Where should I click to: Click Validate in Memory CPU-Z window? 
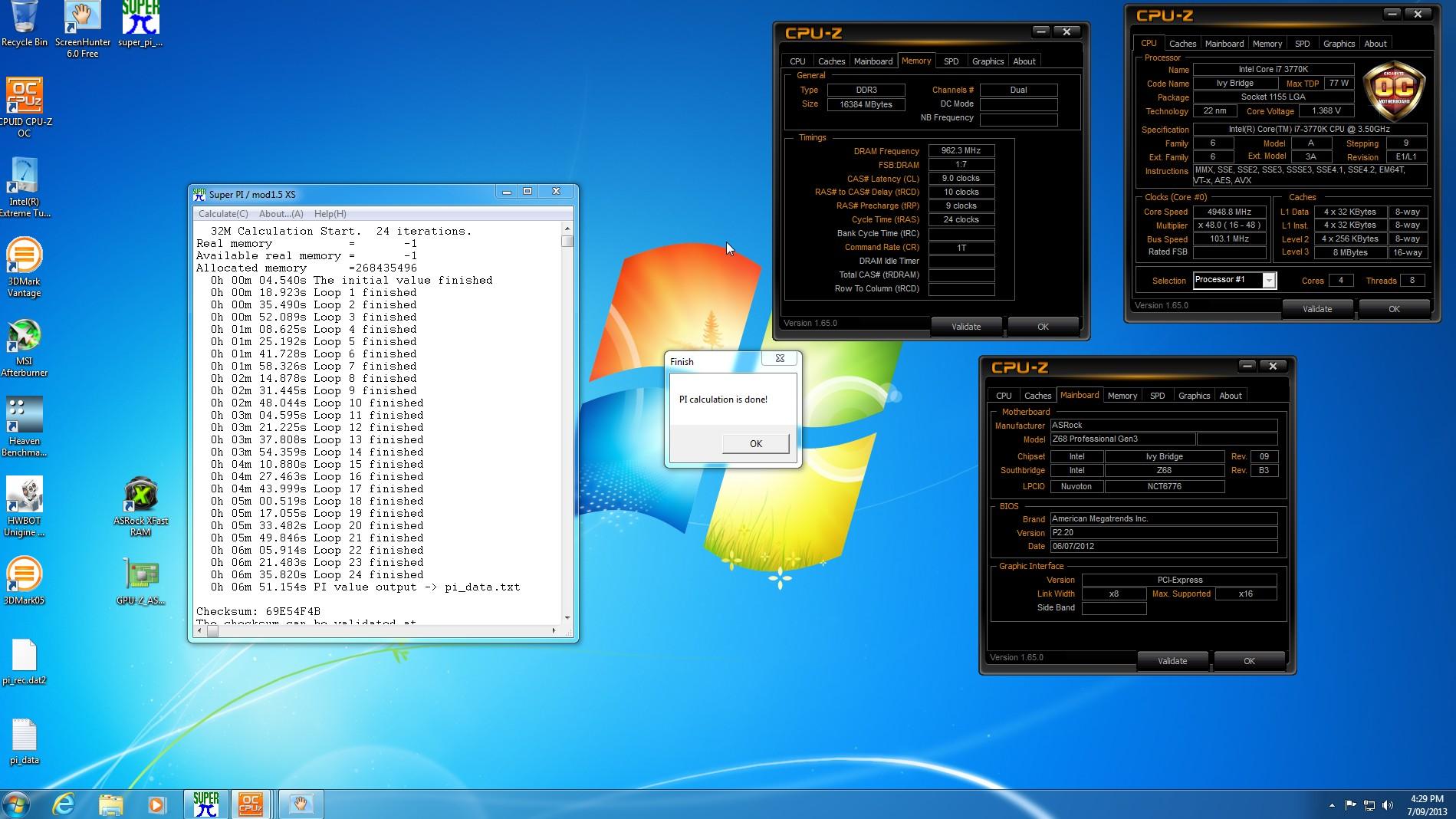(x=966, y=327)
